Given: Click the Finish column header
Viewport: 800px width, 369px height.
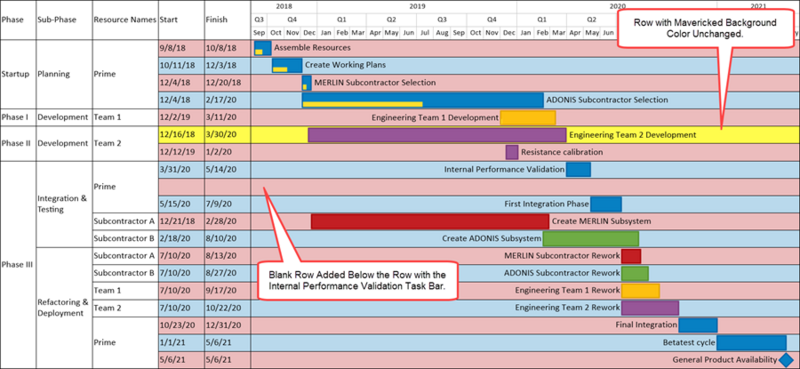Looking at the screenshot, I should [x=228, y=20].
